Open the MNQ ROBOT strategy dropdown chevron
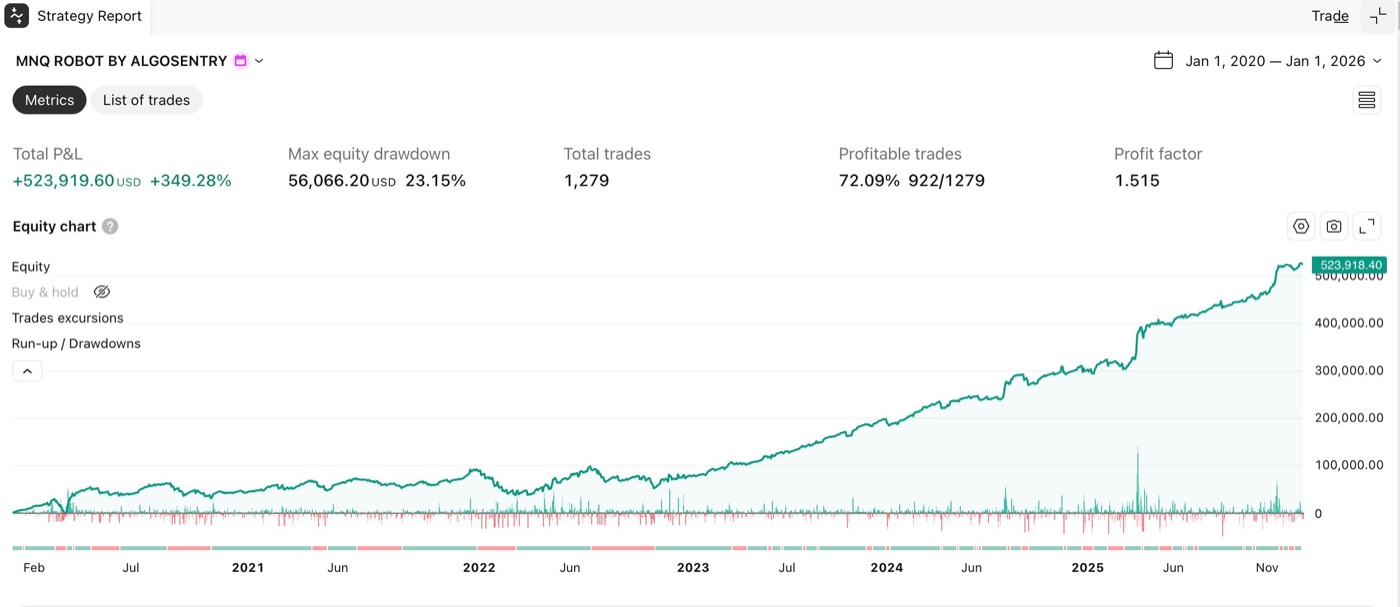The width and height of the screenshot is (1400, 607). coord(259,61)
